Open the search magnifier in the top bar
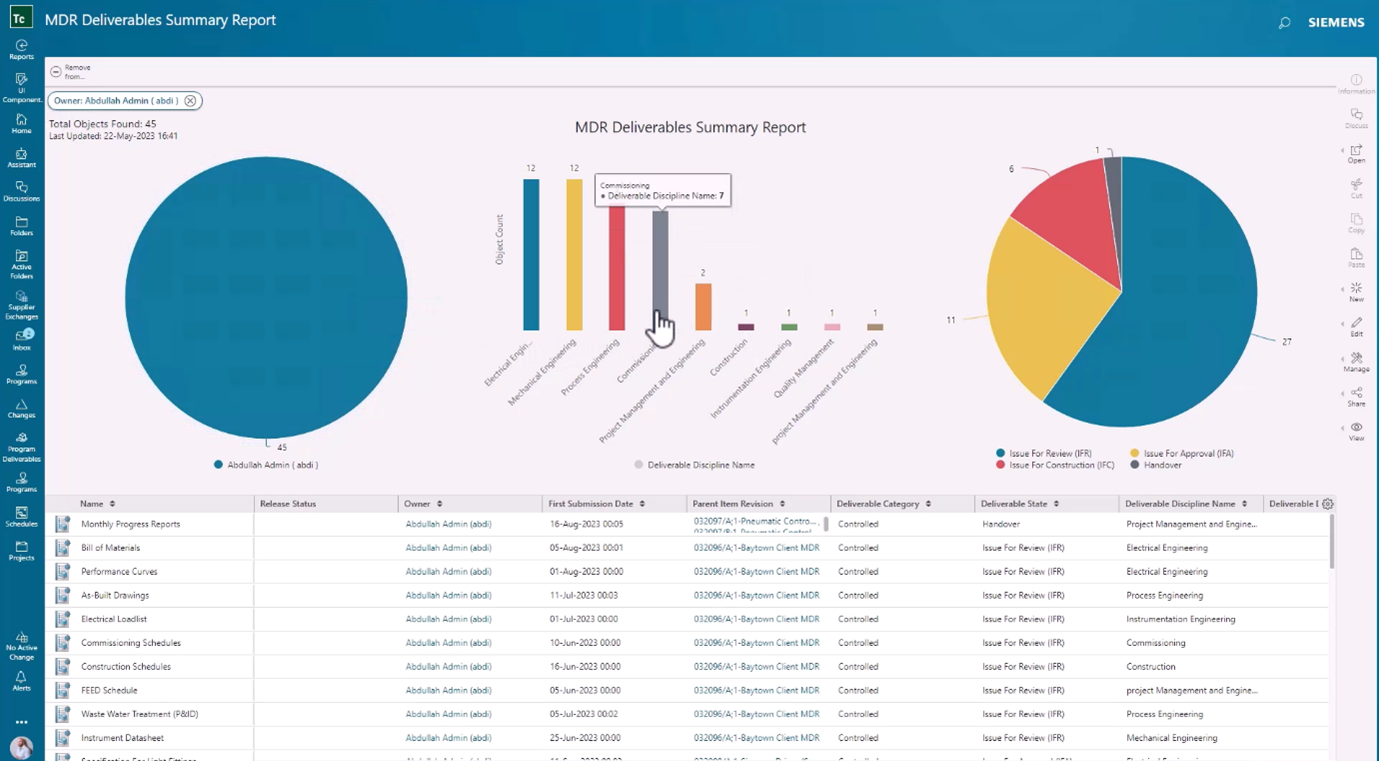1379x761 pixels. click(x=1284, y=22)
